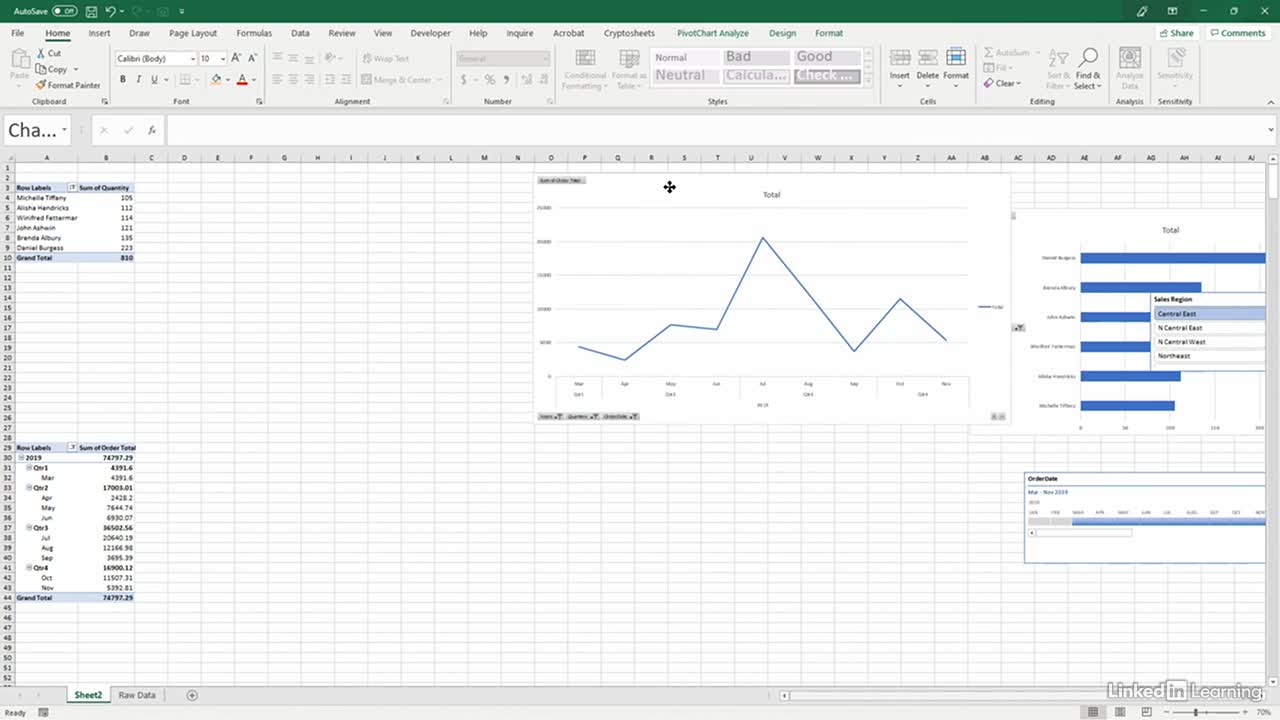Click the Sum of Order Total chart field button
The height and width of the screenshot is (720, 1280).
click(x=561, y=180)
